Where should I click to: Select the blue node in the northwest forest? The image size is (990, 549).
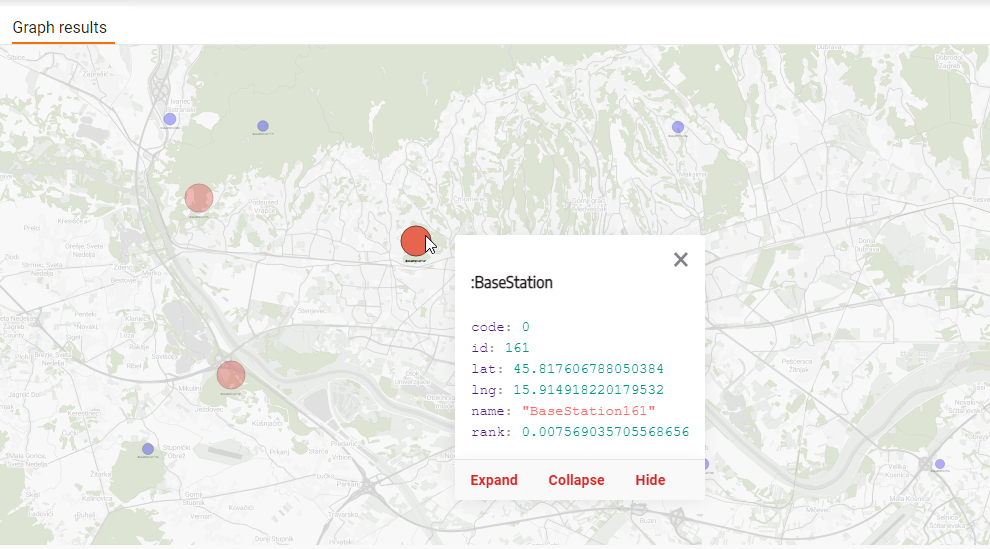point(263,126)
